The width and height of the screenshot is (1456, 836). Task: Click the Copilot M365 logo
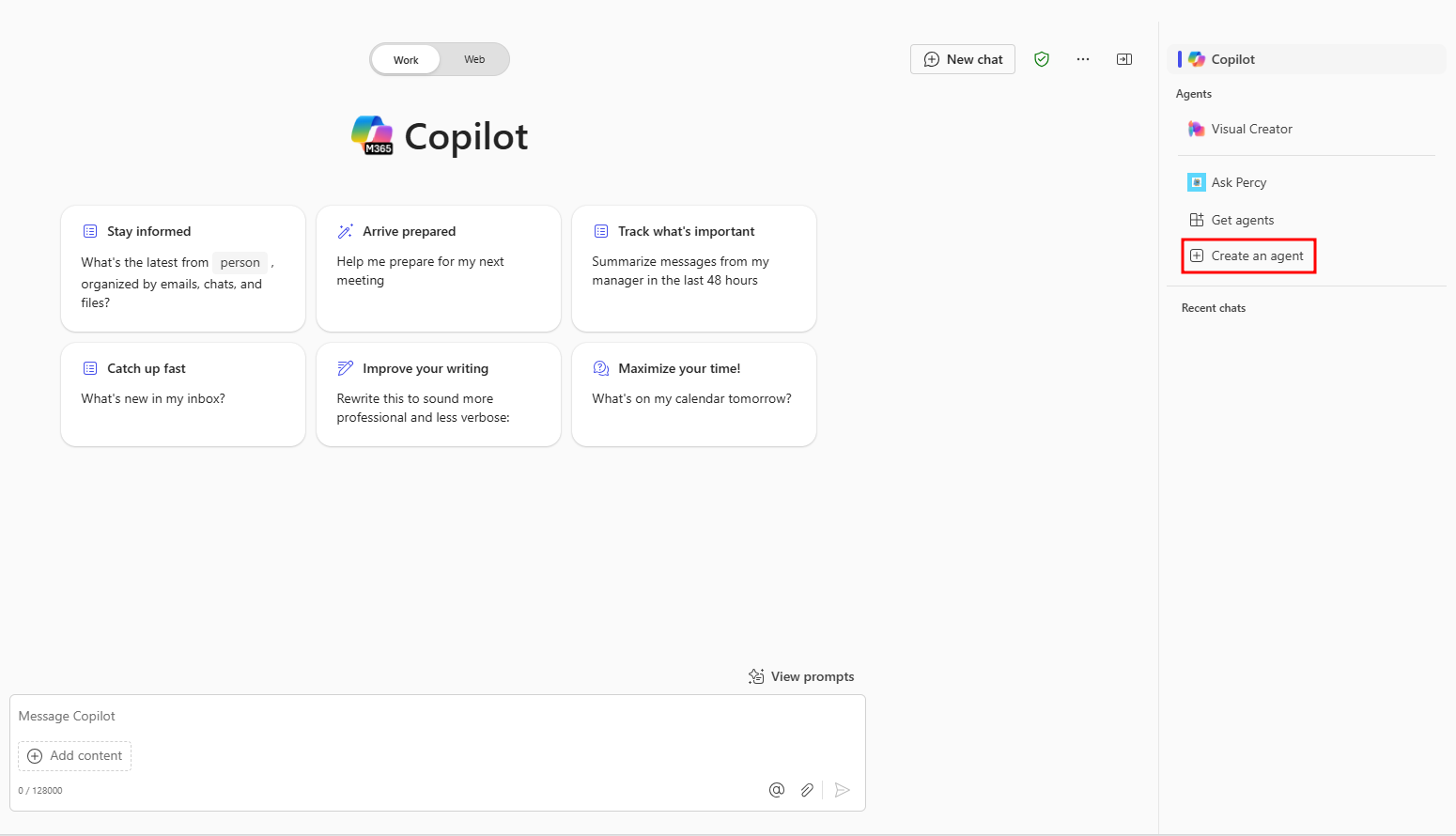pyautogui.click(x=373, y=135)
